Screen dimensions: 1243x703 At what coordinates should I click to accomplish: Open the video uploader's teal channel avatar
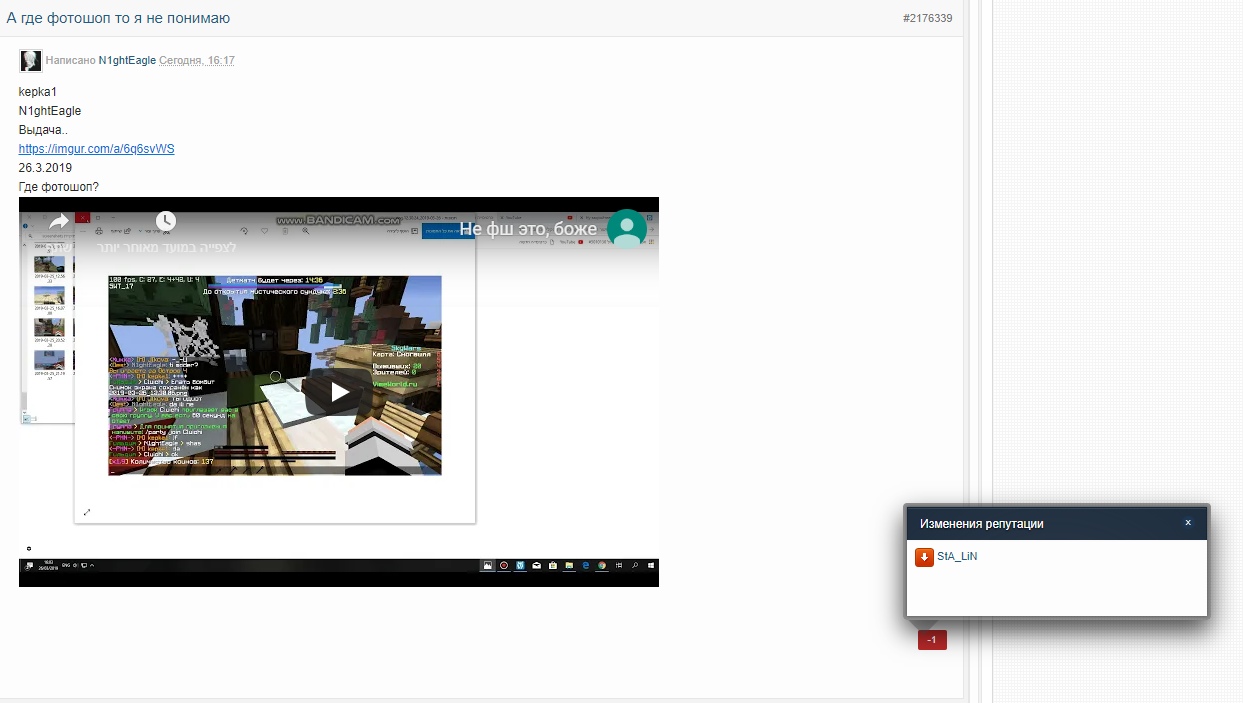tap(627, 229)
